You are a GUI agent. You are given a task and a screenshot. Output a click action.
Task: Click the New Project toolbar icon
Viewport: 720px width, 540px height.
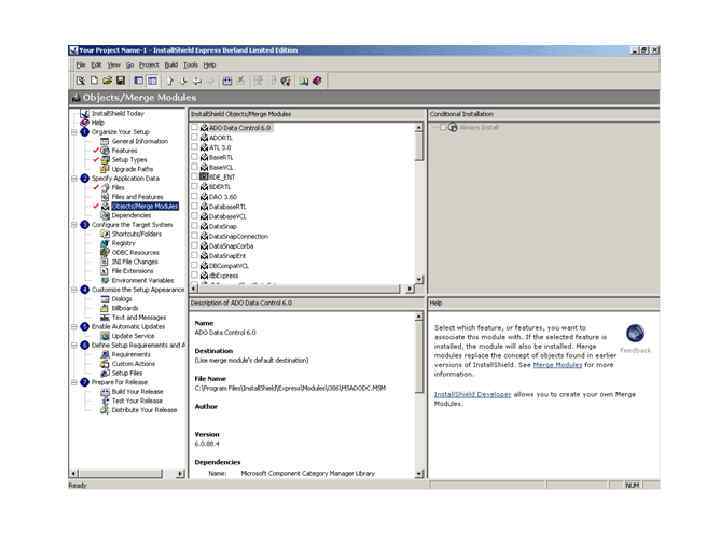click(94, 81)
